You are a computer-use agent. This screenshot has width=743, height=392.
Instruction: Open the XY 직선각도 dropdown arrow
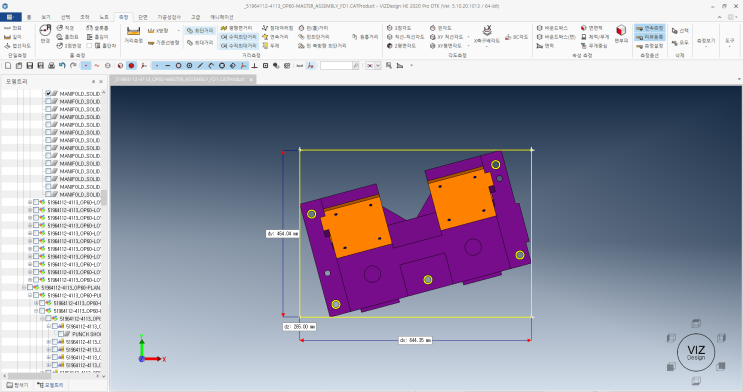[469, 37]
